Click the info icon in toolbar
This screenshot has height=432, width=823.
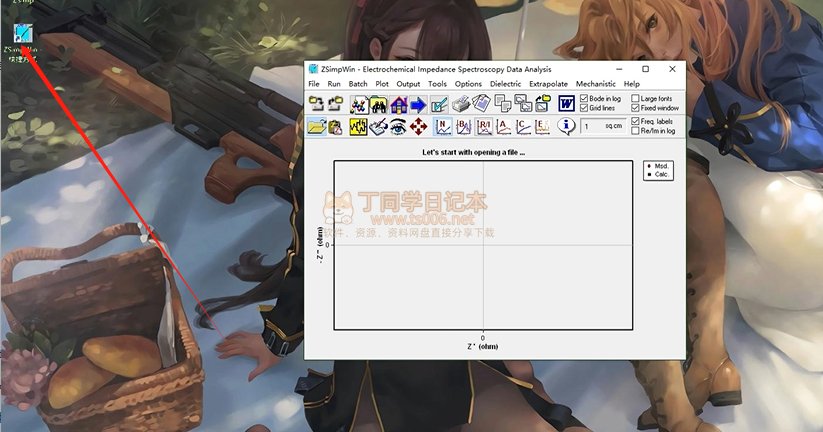(566, 126)
